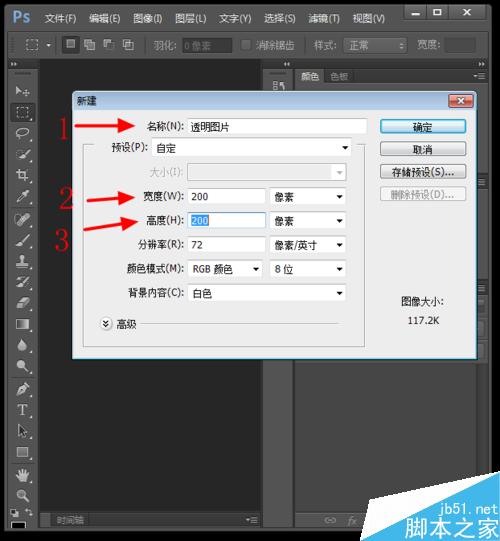Click the Subtract from Selection icon
This screenshot has height=541, width=500.
(109, 45)
